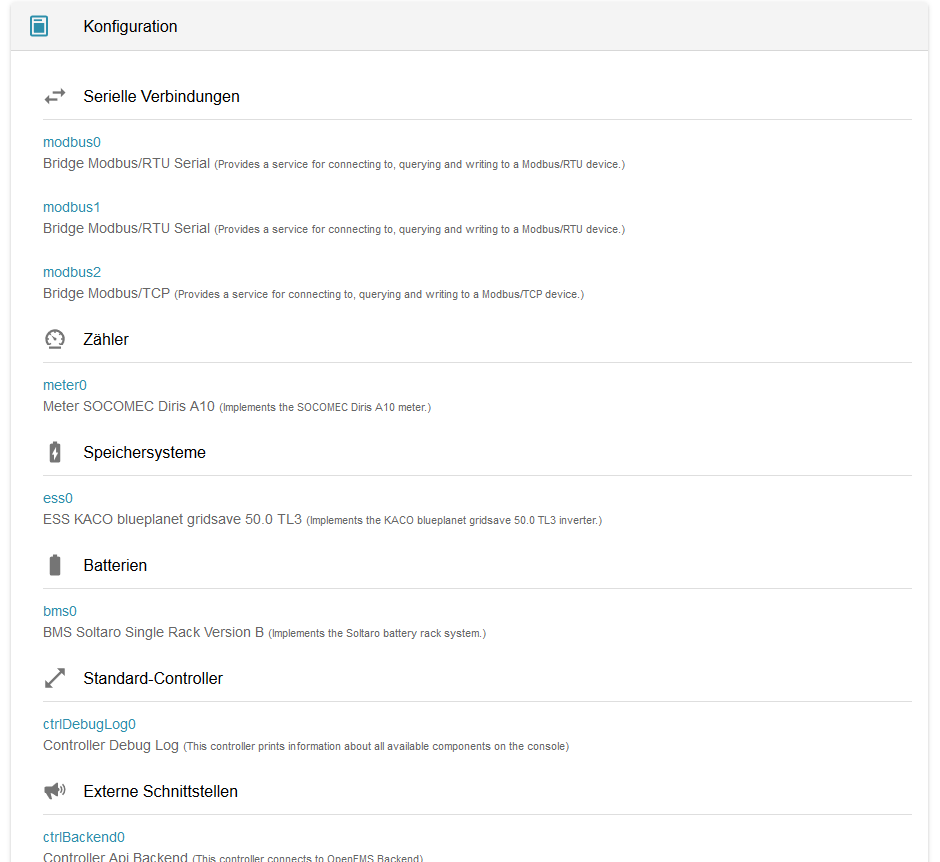This screenshot has width=940, height=862.
Task: Click the Externe Schnittstellen megaphone icon
Action: [55, 791]
